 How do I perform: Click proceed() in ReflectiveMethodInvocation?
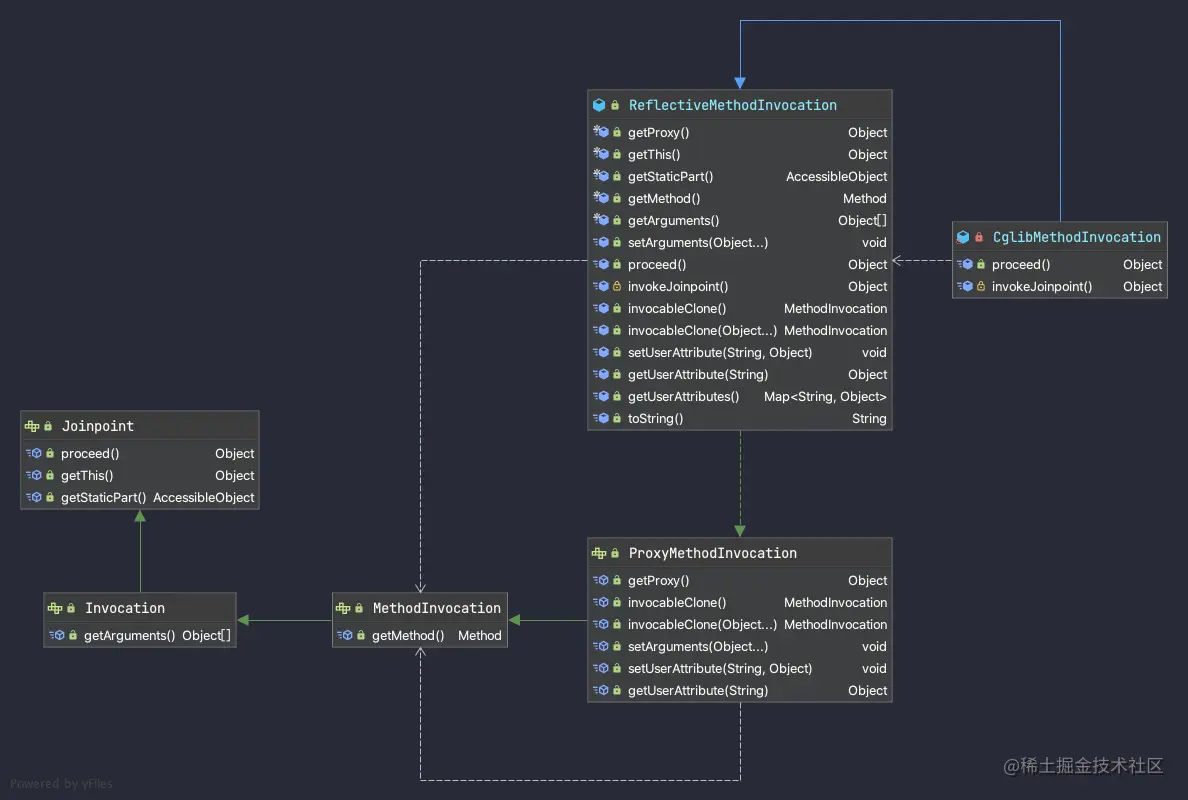(657, 264)
